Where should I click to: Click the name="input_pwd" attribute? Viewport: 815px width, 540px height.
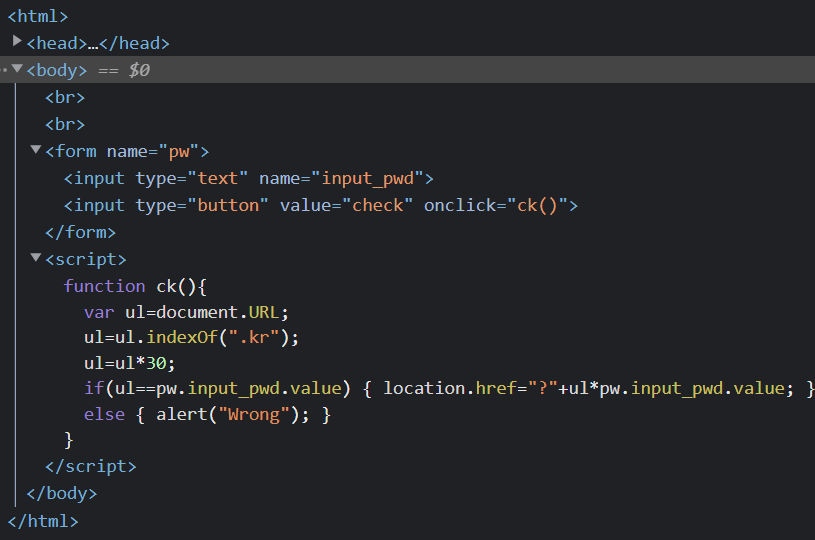(x=341, y=179)
